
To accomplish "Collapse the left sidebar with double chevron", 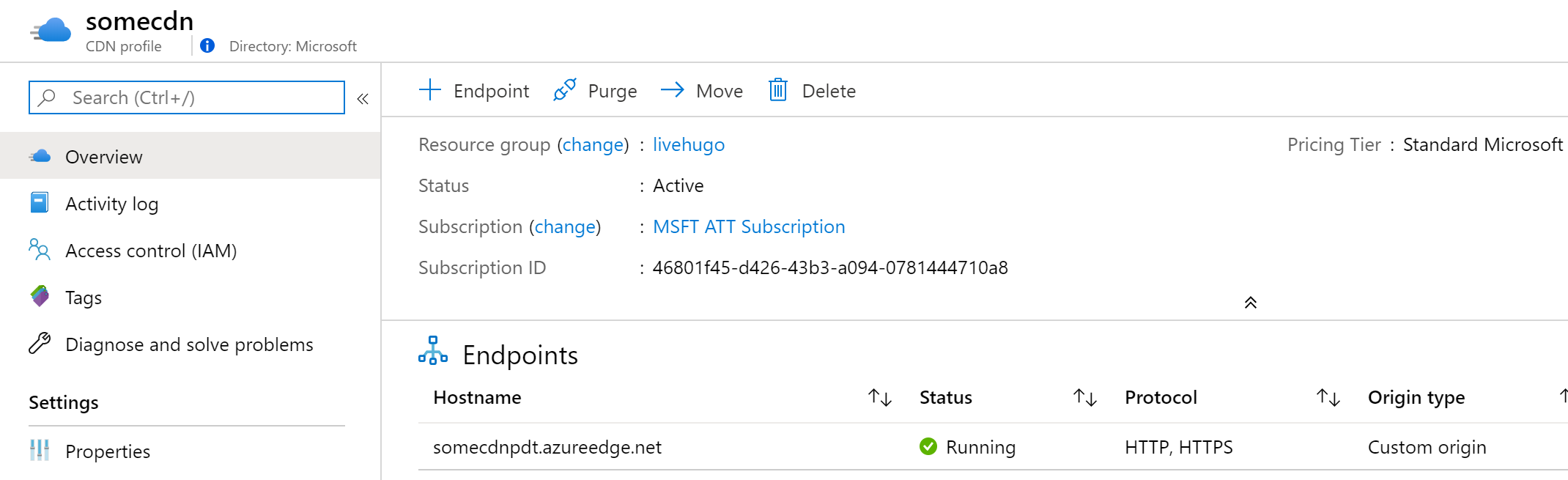I will pos(363,99).
